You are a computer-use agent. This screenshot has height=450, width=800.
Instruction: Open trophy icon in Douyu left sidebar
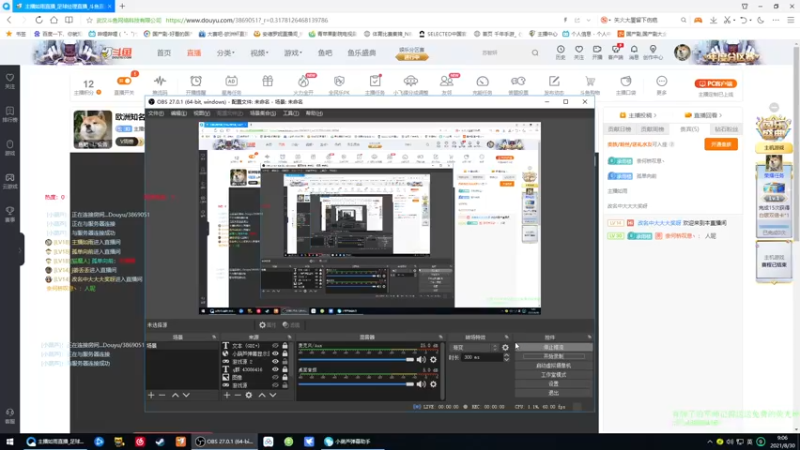10,213
